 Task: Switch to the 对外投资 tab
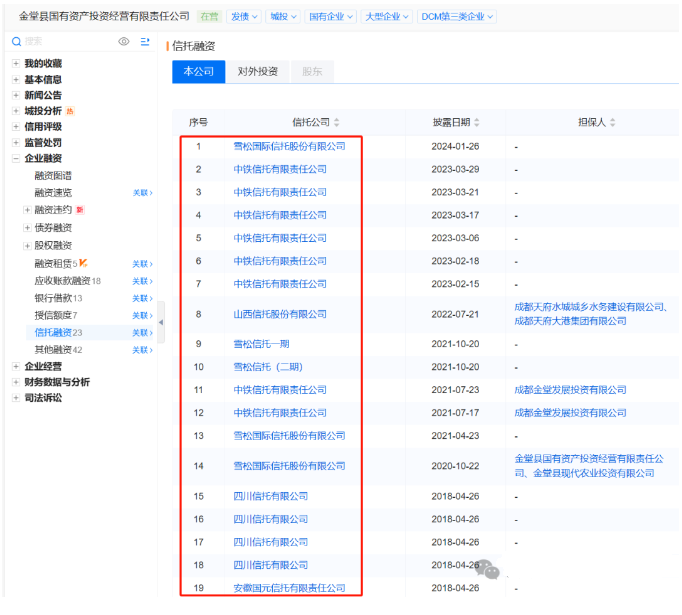tap(257, 71)
